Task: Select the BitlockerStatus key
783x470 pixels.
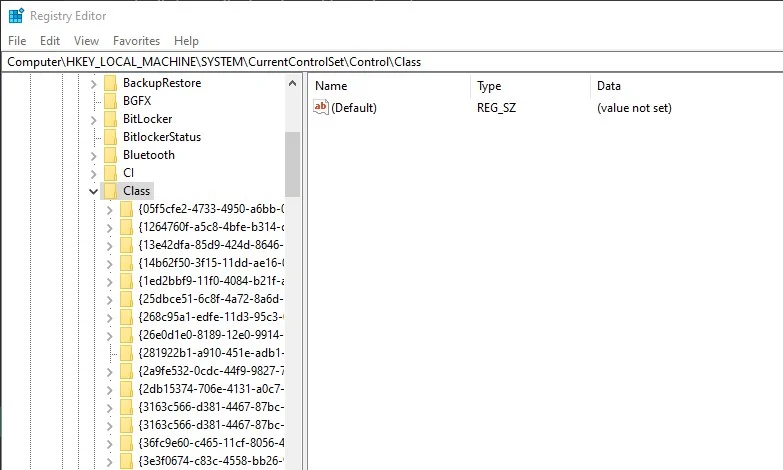Action: click(x=162, y=137)
